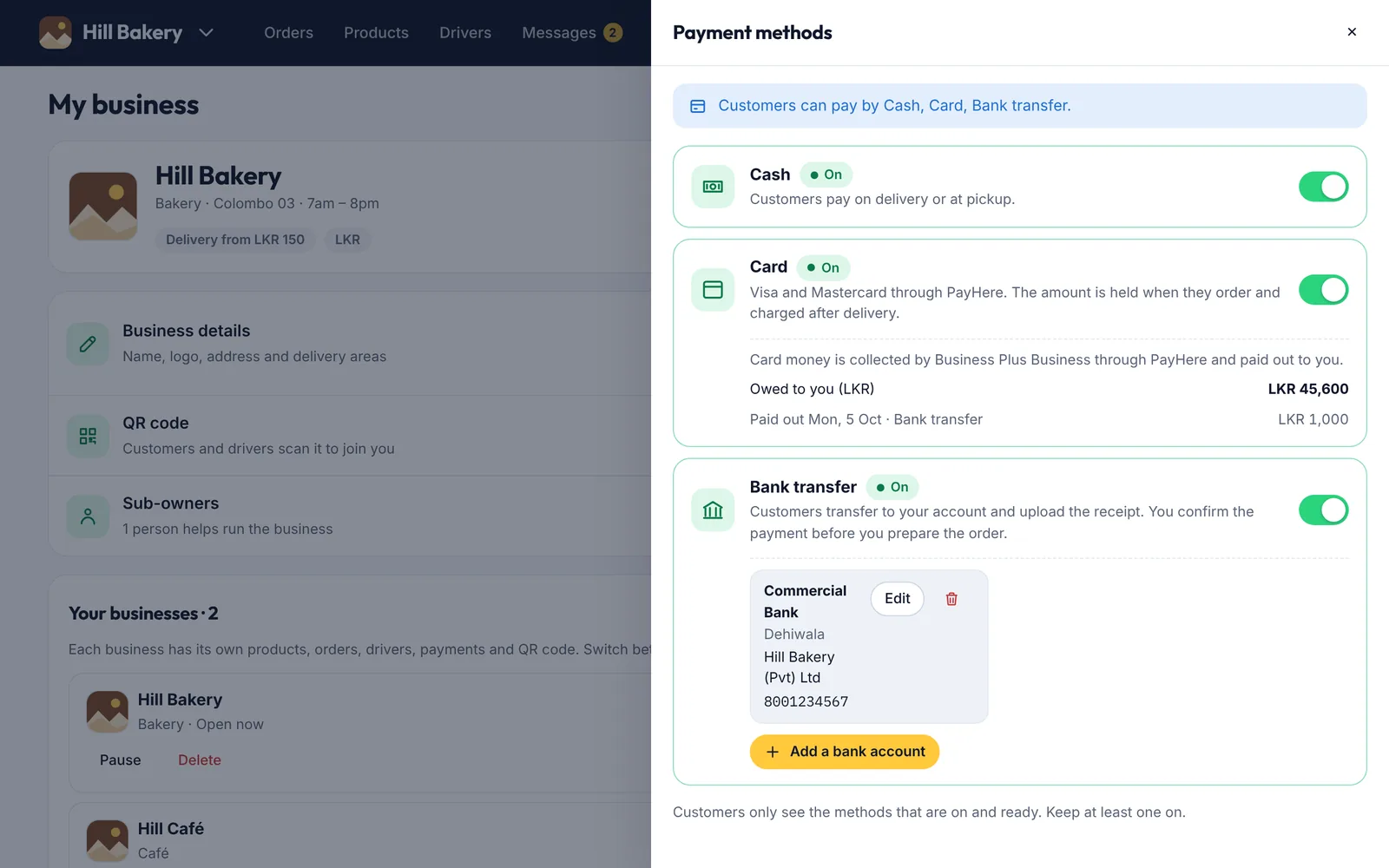The width and height of the screenshot is (1389, 868).
Task: Click the Card method icon
Action: point(713,290)
